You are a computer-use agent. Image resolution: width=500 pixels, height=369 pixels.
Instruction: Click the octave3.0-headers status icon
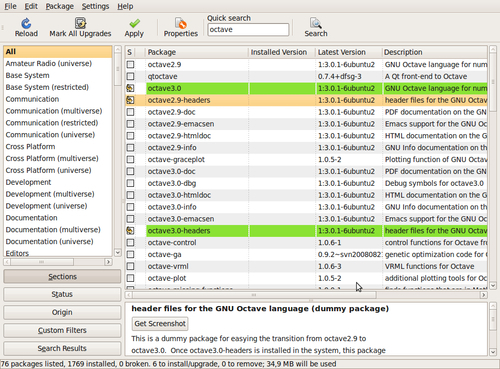pos(130,231)
